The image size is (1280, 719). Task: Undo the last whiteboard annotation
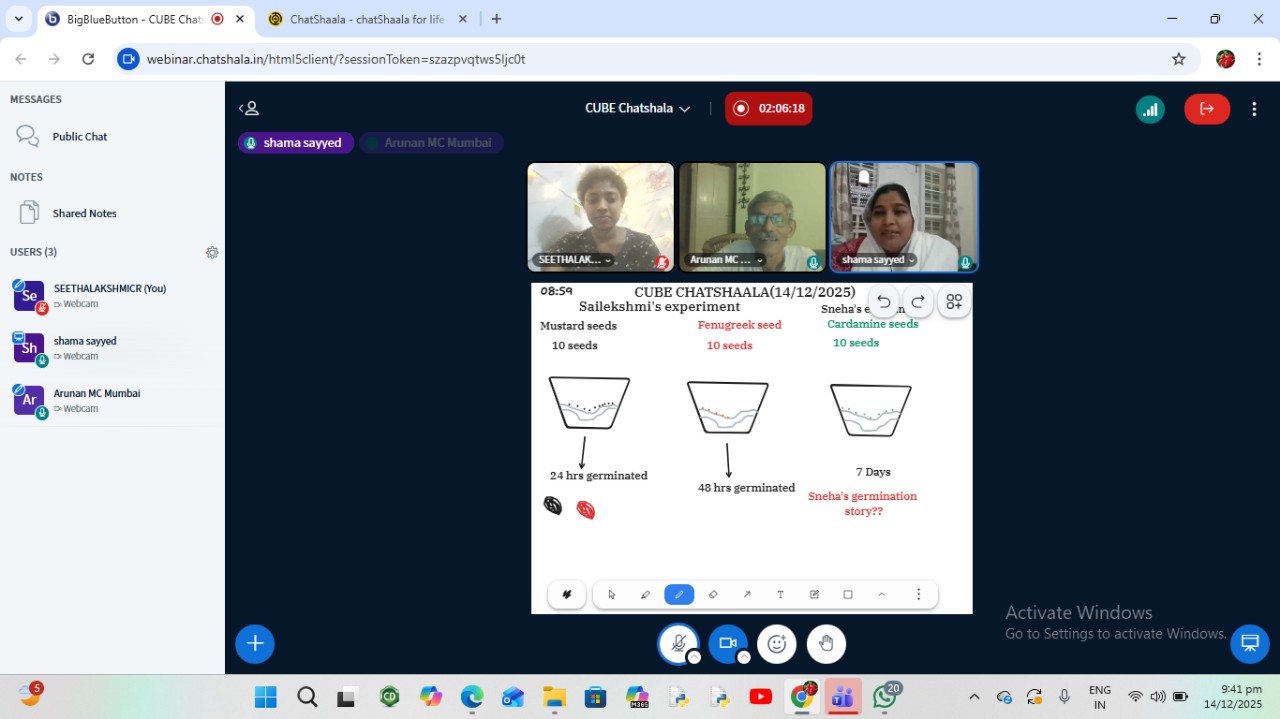tap(883, 302)
